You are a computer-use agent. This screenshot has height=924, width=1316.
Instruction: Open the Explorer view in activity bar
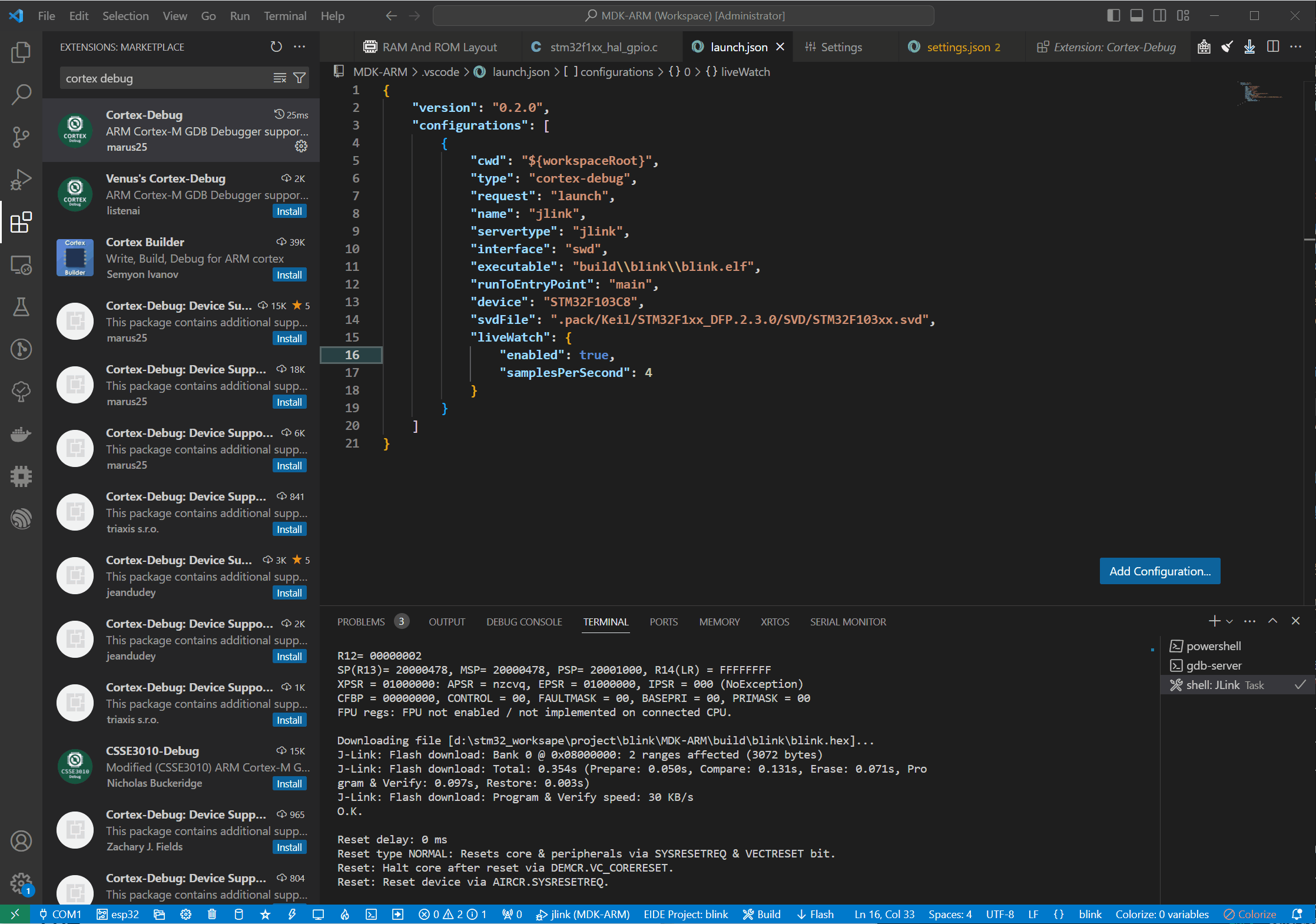(21, 52)
